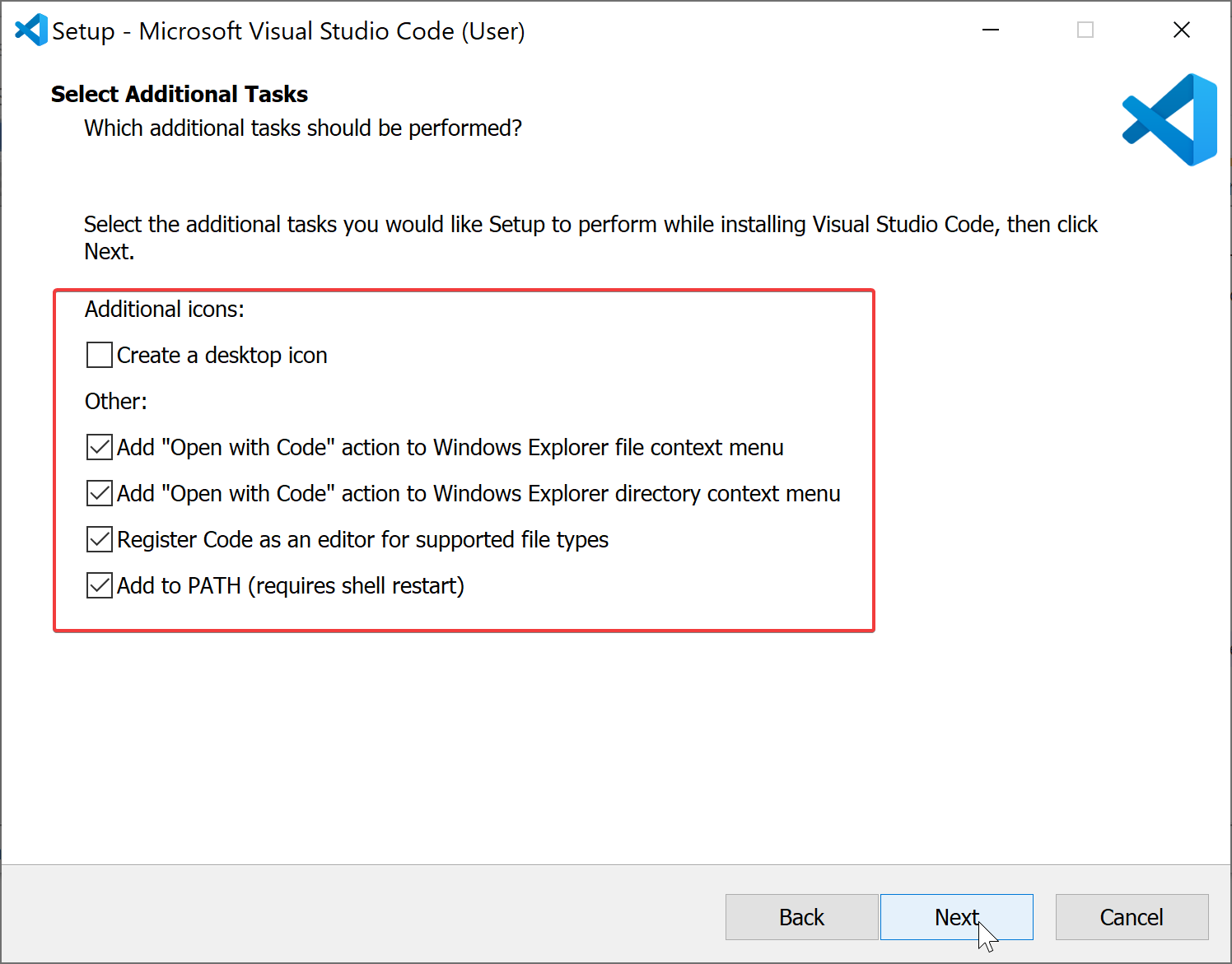The width and height of the screenshot is (1232, 964).
Task: Click the instruction paragraph about Setup tasks
Action: [x=590, y=225]
